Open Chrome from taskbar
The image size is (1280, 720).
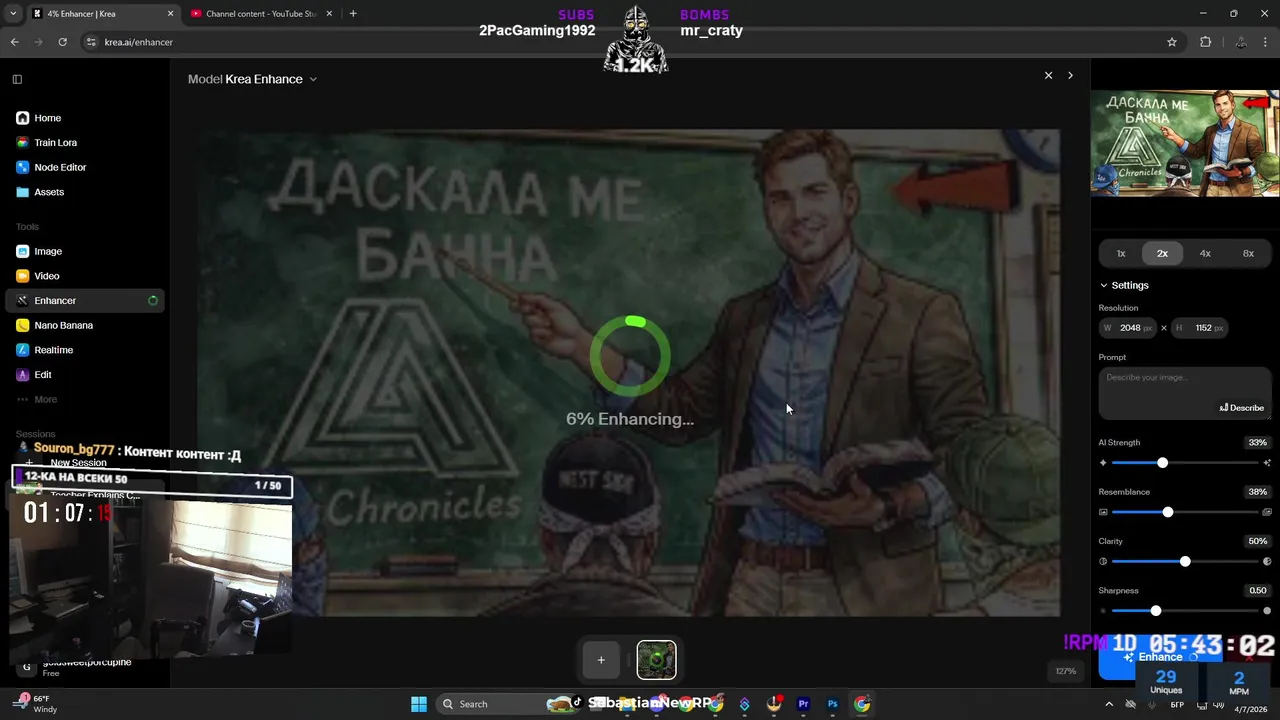pyautogui.click(x=862, y=704)
